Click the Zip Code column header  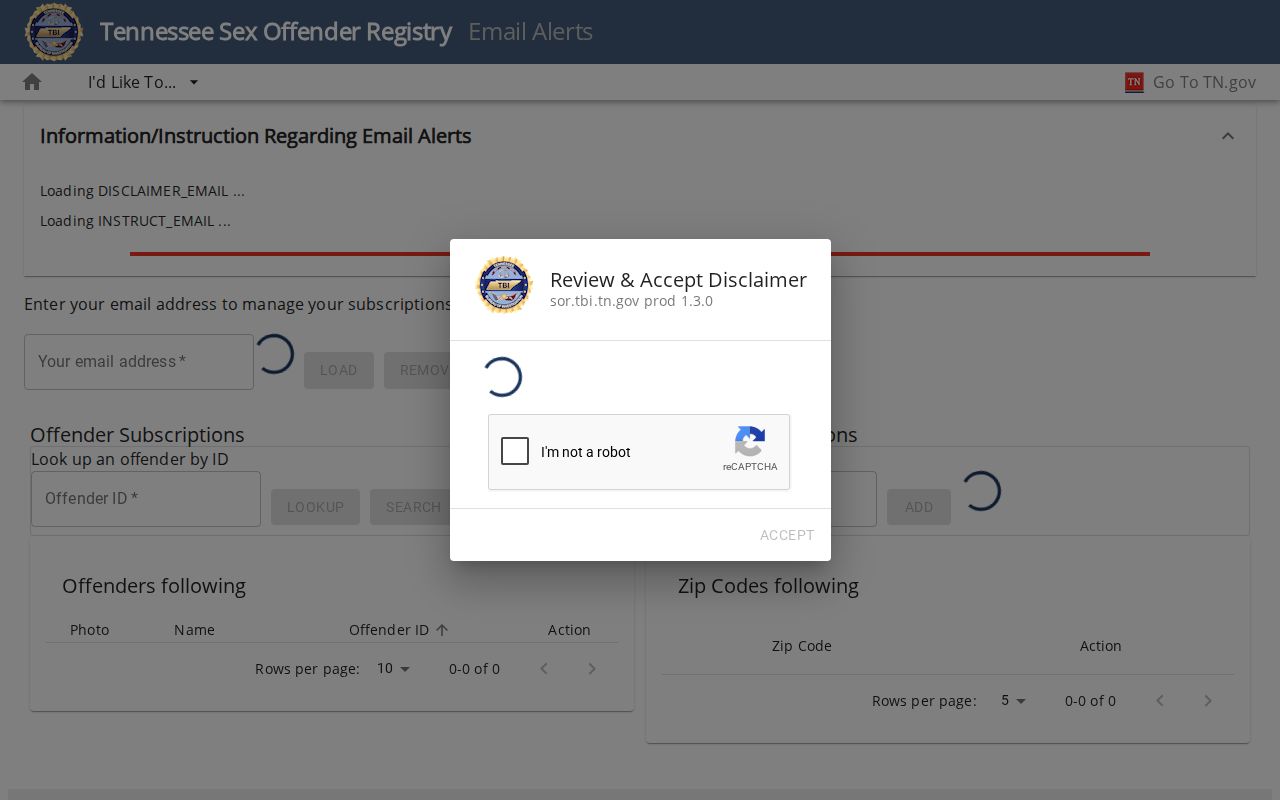click(x=802, y=646)
